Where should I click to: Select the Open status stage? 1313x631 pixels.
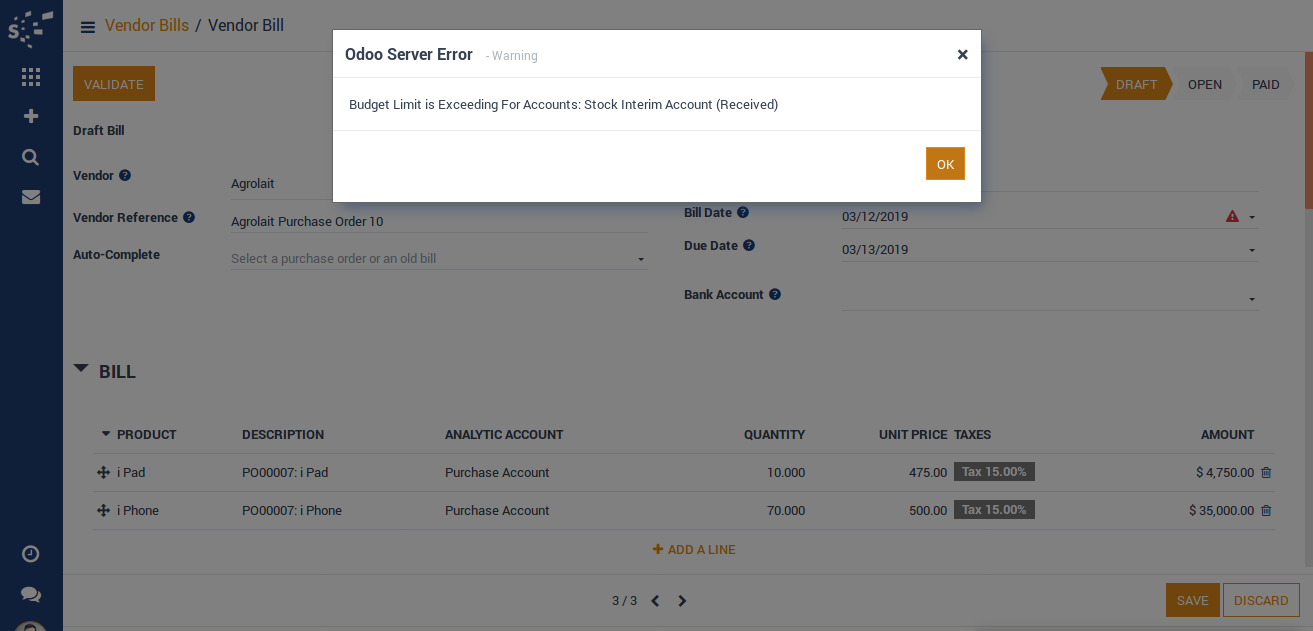(x=1204, y=85)
